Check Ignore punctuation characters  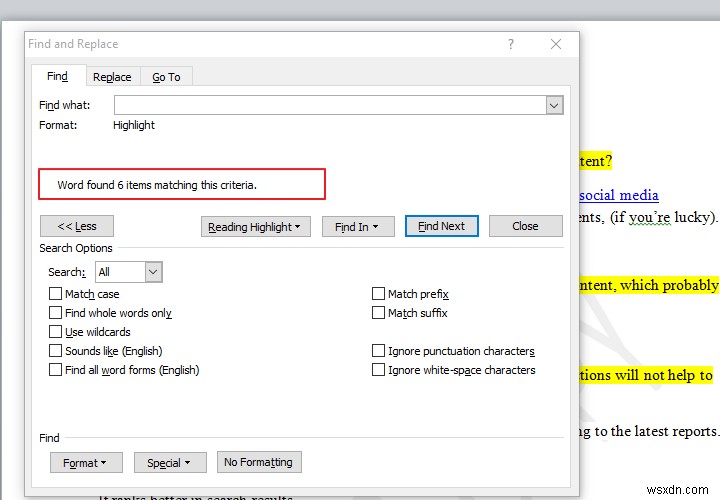click(x=378, y=351)
